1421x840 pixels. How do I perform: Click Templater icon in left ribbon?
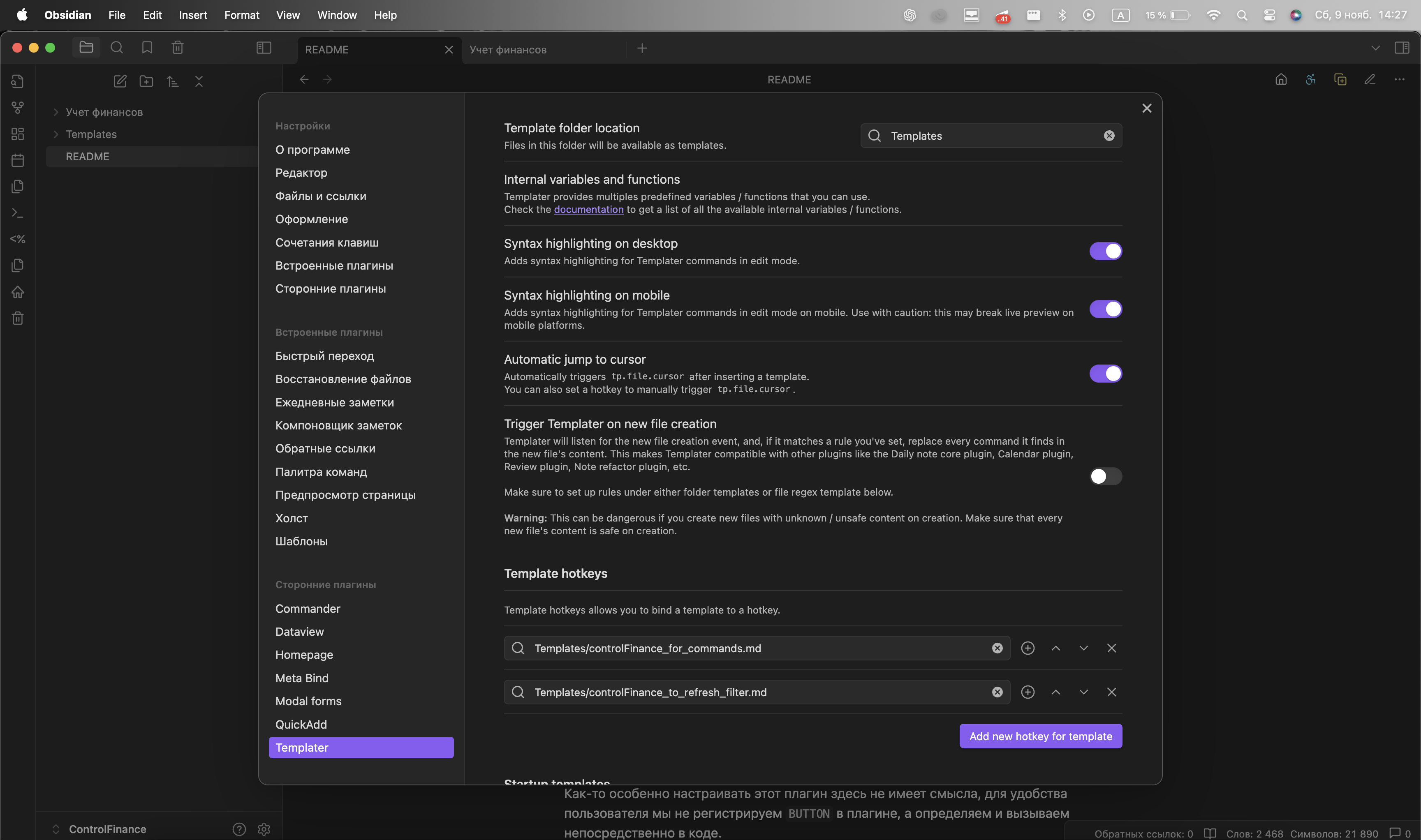18,240
